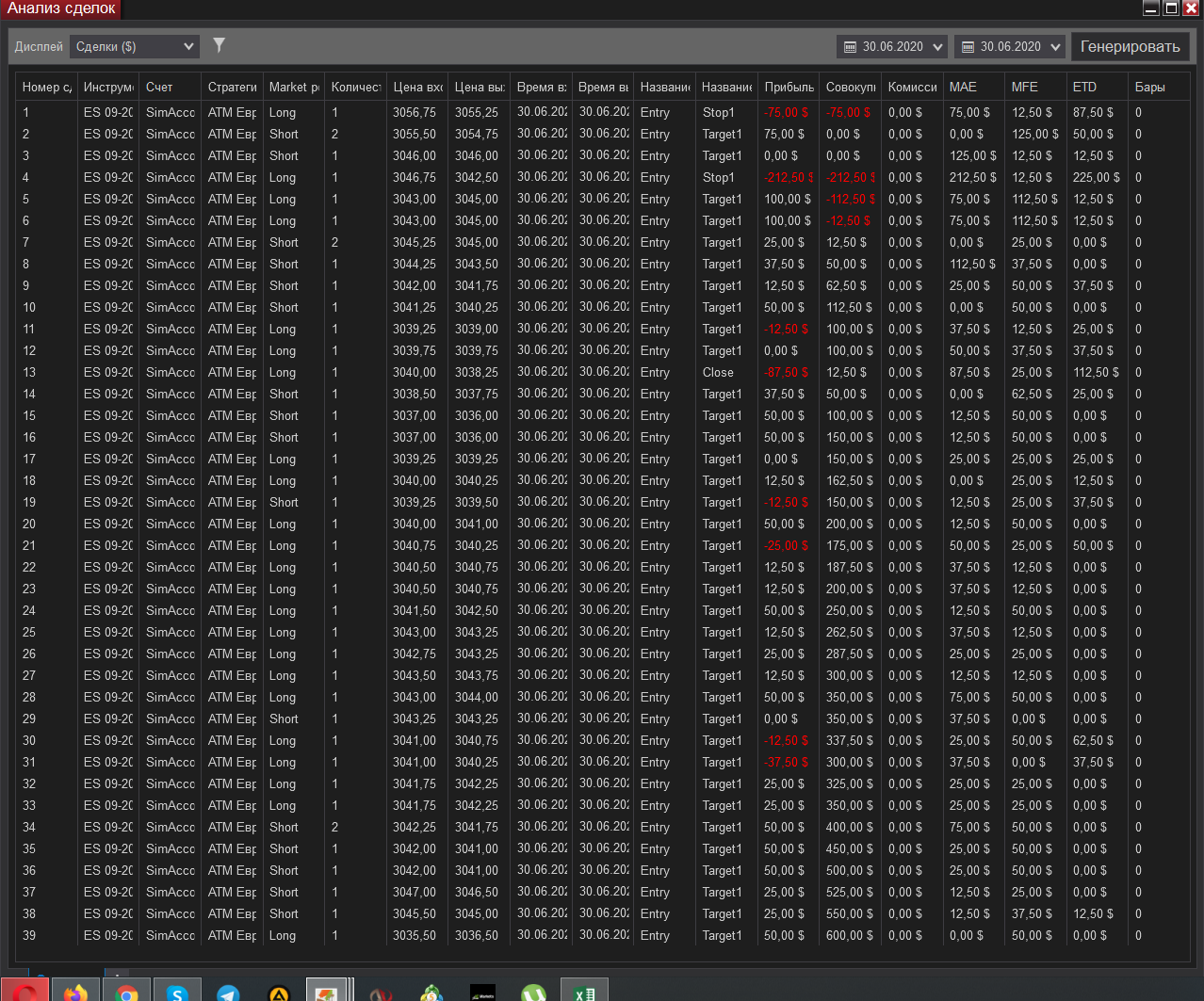Screen dimensions: 1204x1001
Task: Click cumulative profit cell 337,50 $
Action: click(x=850, y=740)
